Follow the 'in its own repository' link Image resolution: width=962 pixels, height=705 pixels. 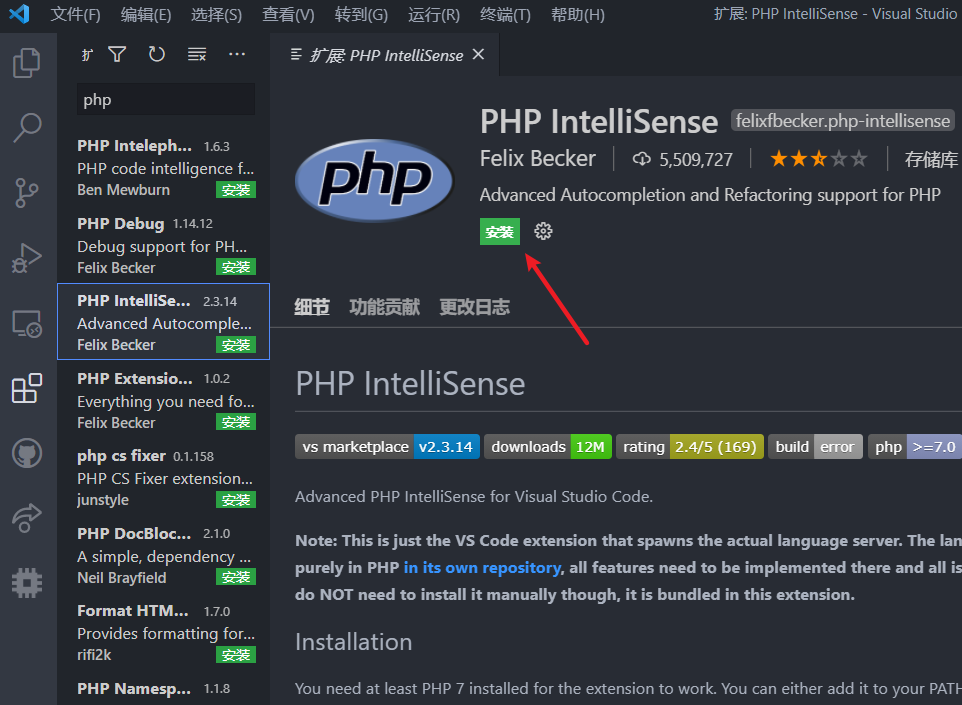click(x=482, y=568)
